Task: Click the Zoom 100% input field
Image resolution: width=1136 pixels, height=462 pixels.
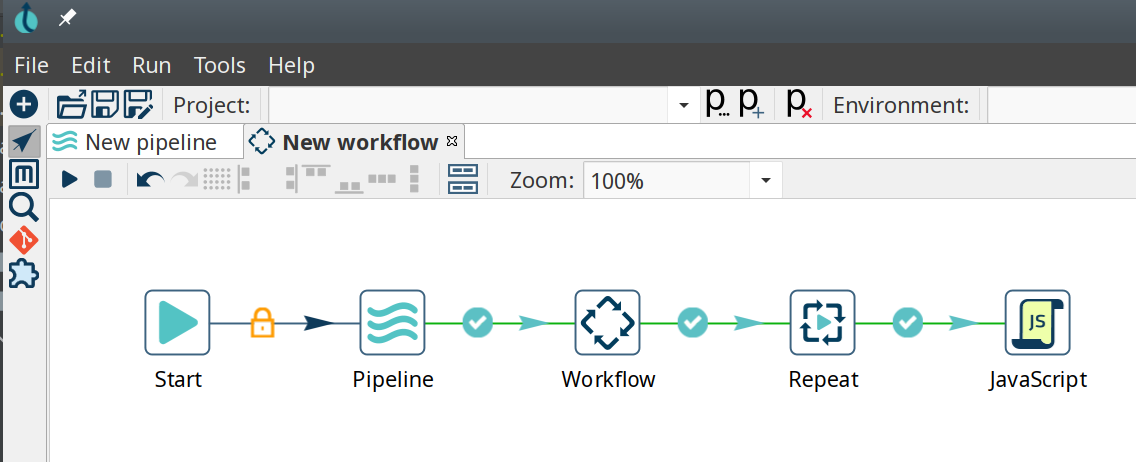Action: tap(666, 181)
